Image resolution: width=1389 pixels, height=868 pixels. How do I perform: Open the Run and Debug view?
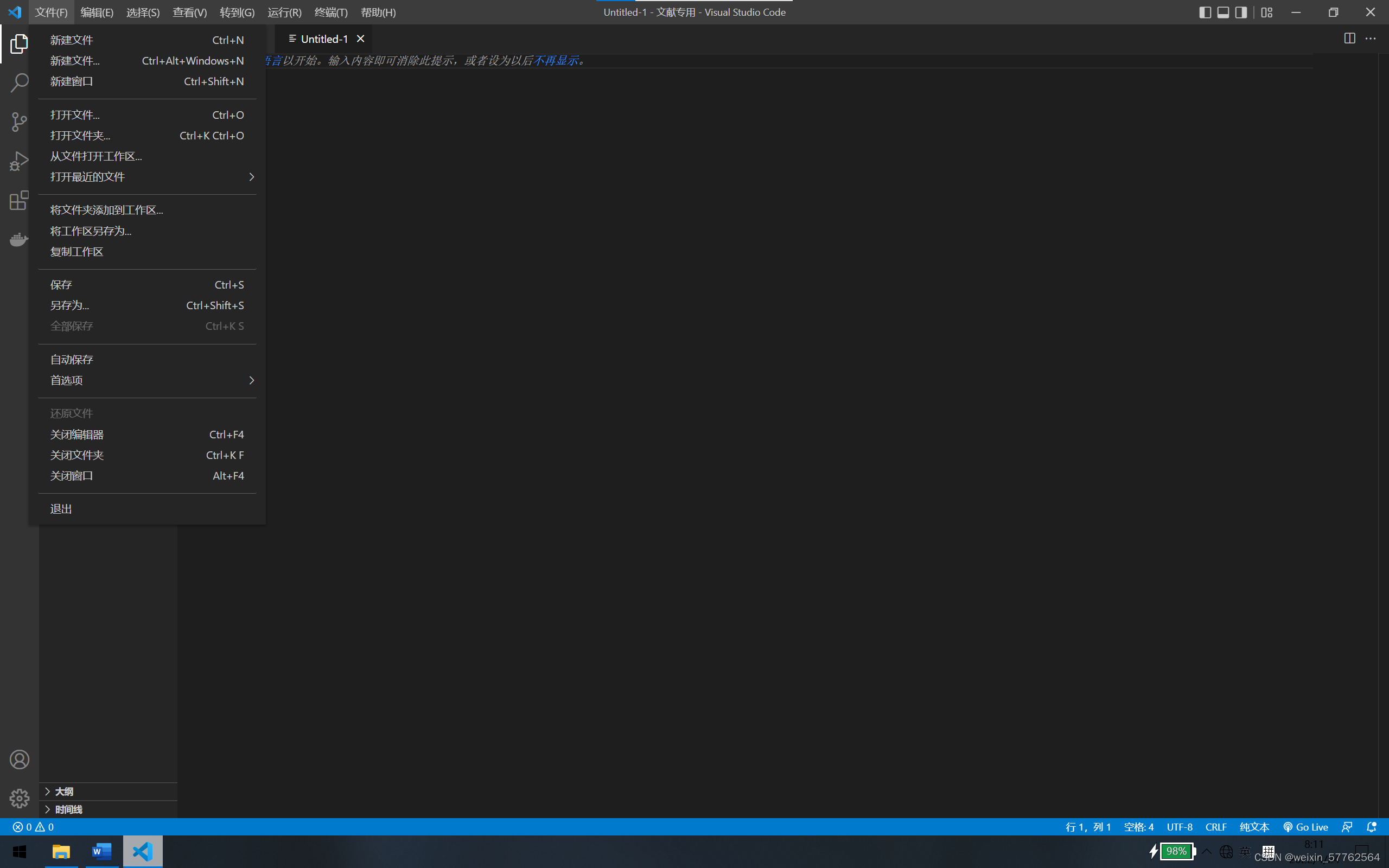click(x=19, y=161)
